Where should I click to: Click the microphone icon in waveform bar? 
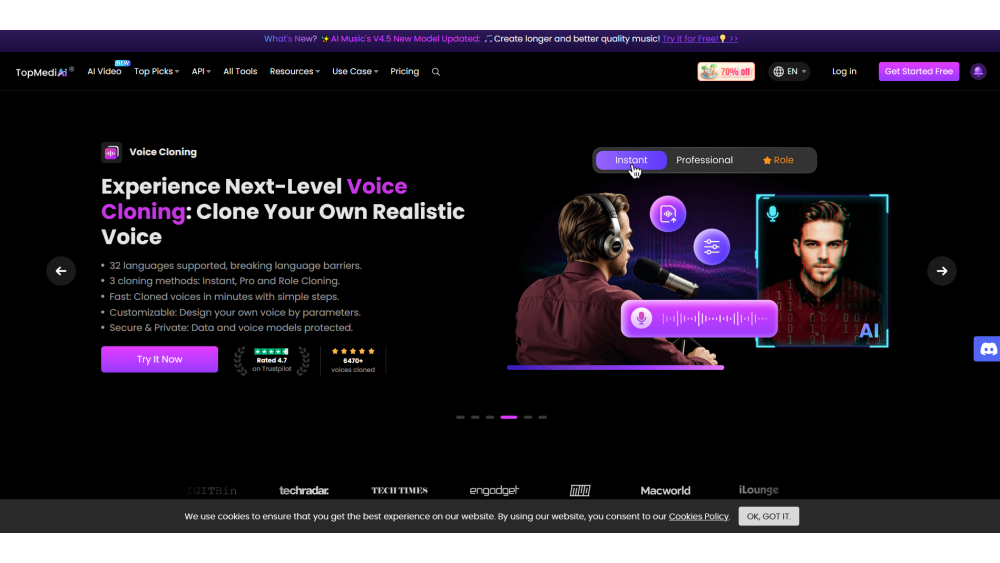[641, 318]
